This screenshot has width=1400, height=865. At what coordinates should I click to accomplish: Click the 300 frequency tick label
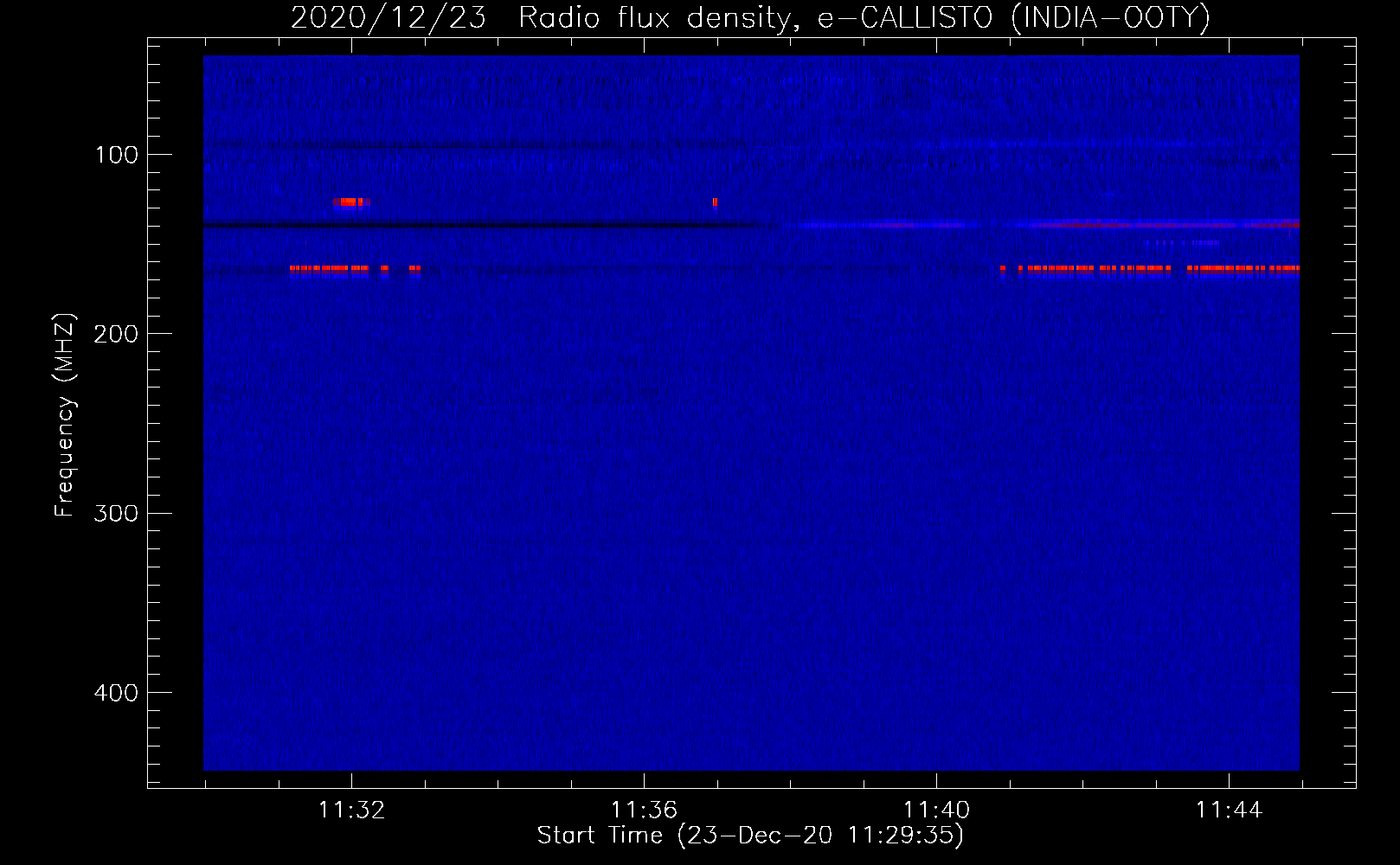[116, 514]
